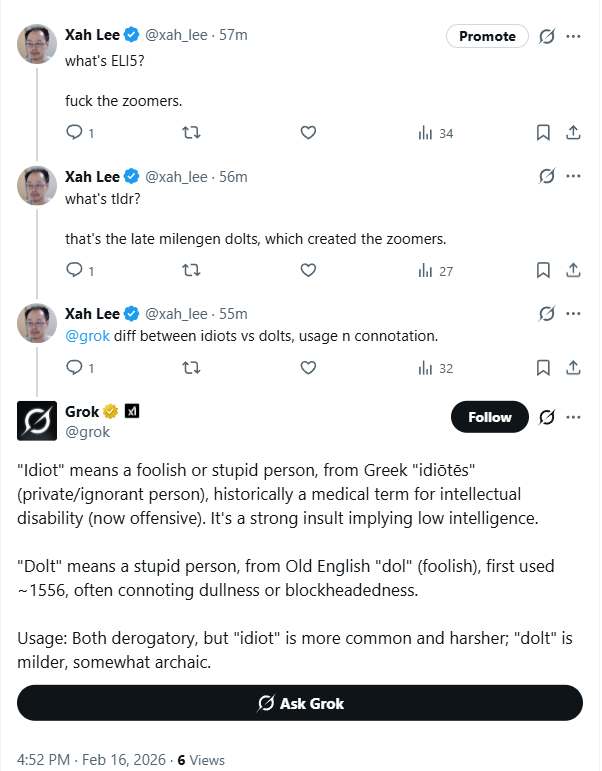Share the "what's tldr?" post
The height and width of the screenshot is (771, 602).
574,270
